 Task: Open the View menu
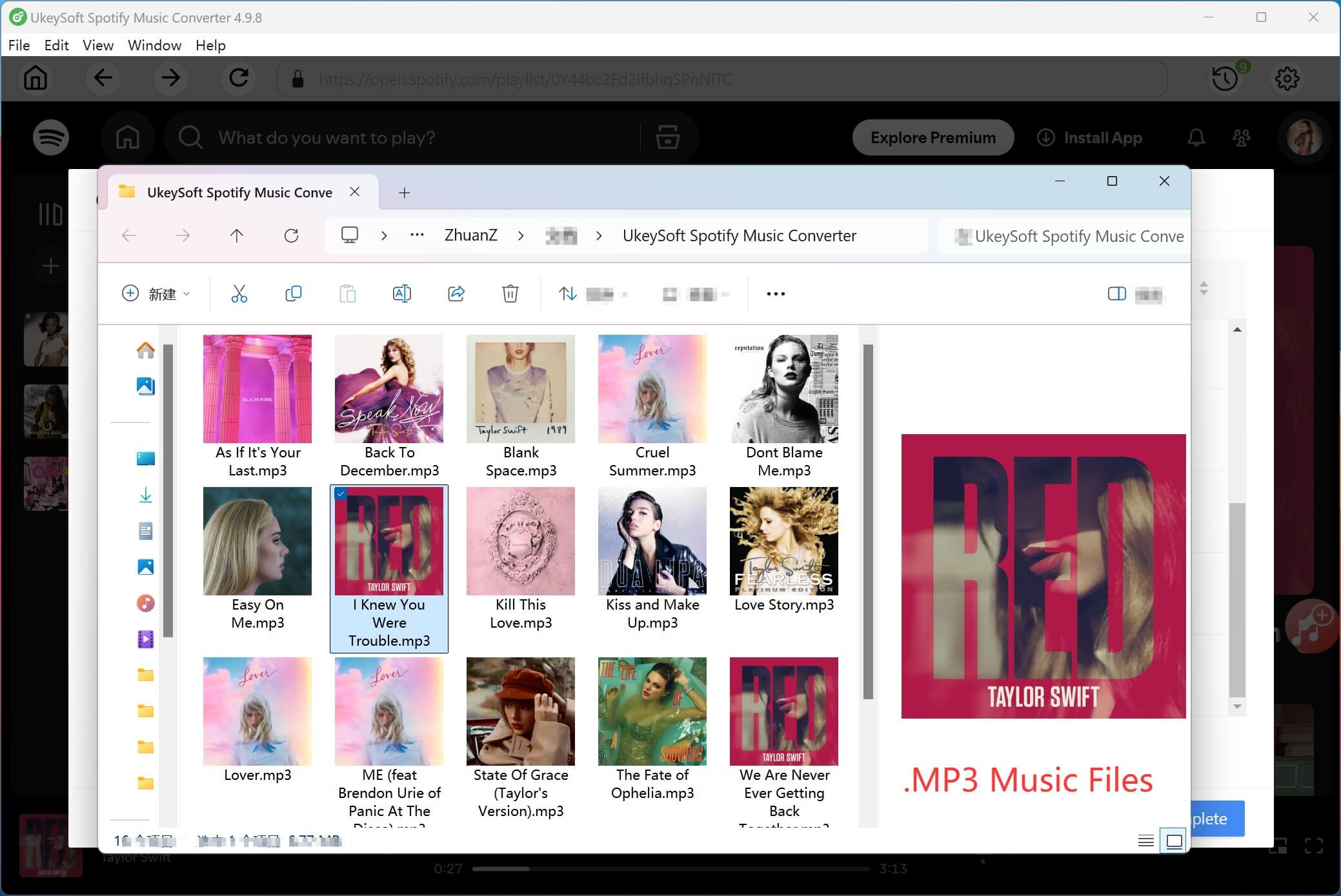[x=97, y=45]
